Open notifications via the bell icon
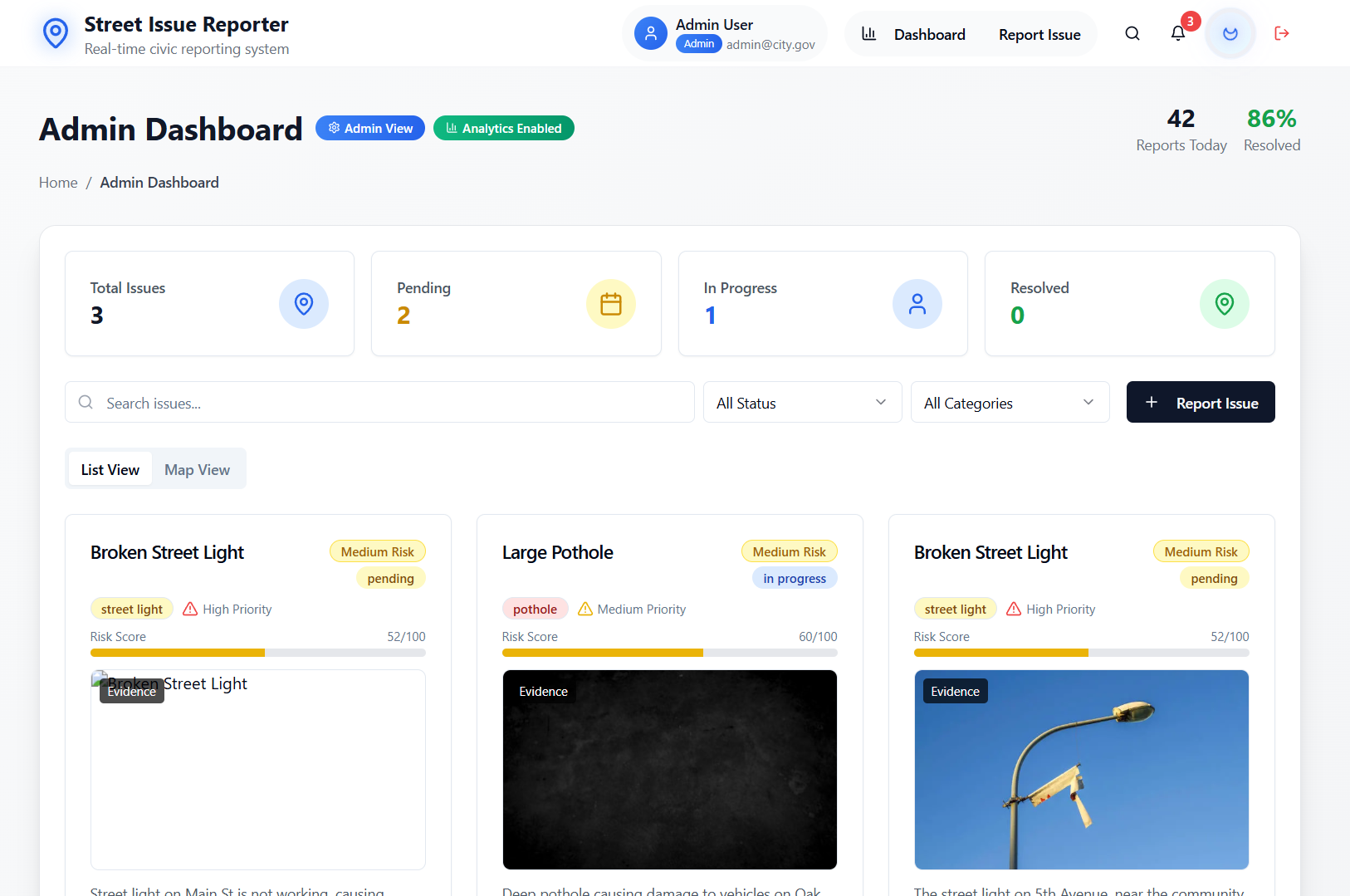 pyautogui.click(x=1178, y=33)
